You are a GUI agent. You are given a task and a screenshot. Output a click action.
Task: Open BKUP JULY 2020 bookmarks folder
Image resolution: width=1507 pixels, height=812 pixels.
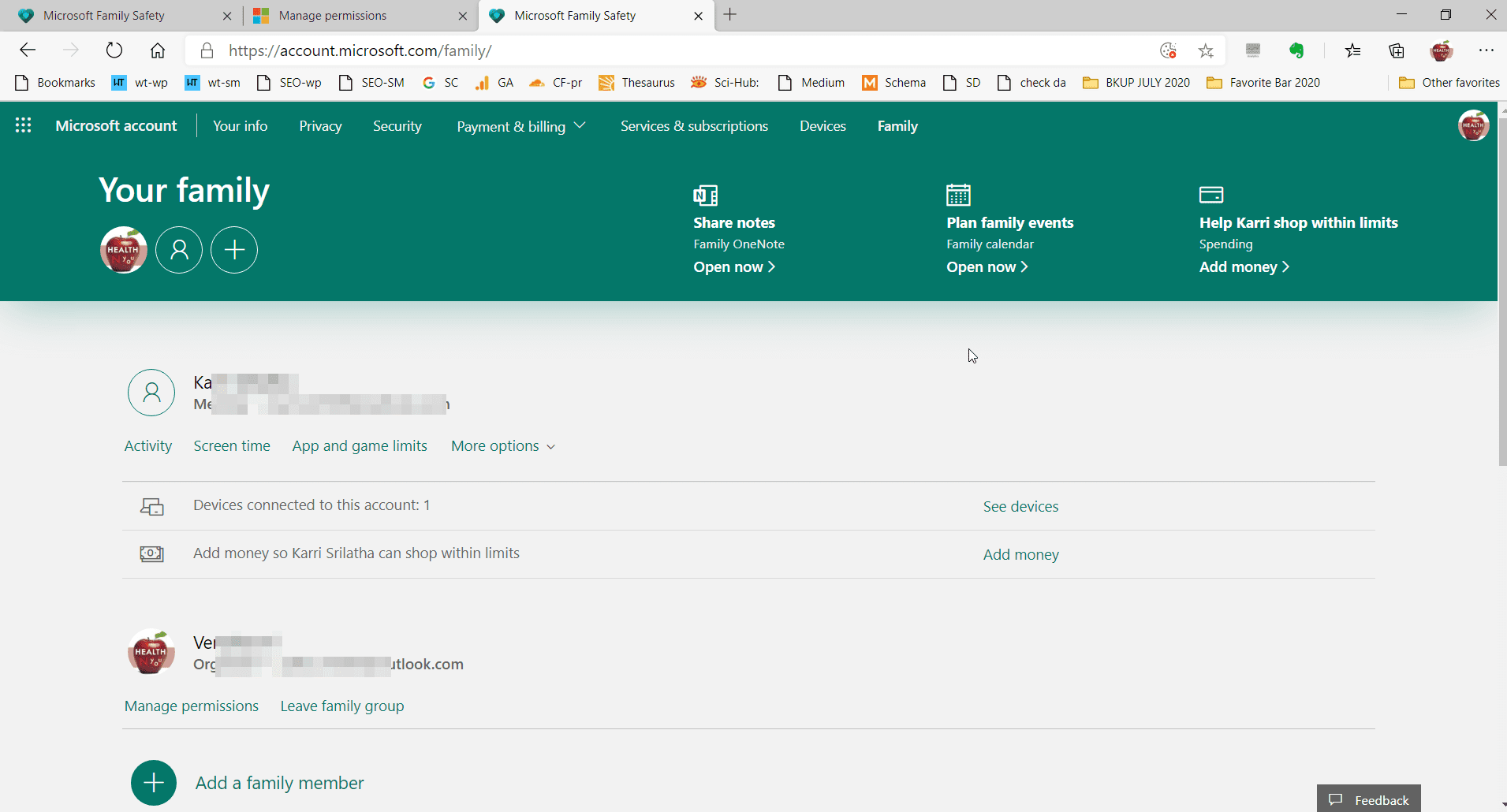(1136, 83)
